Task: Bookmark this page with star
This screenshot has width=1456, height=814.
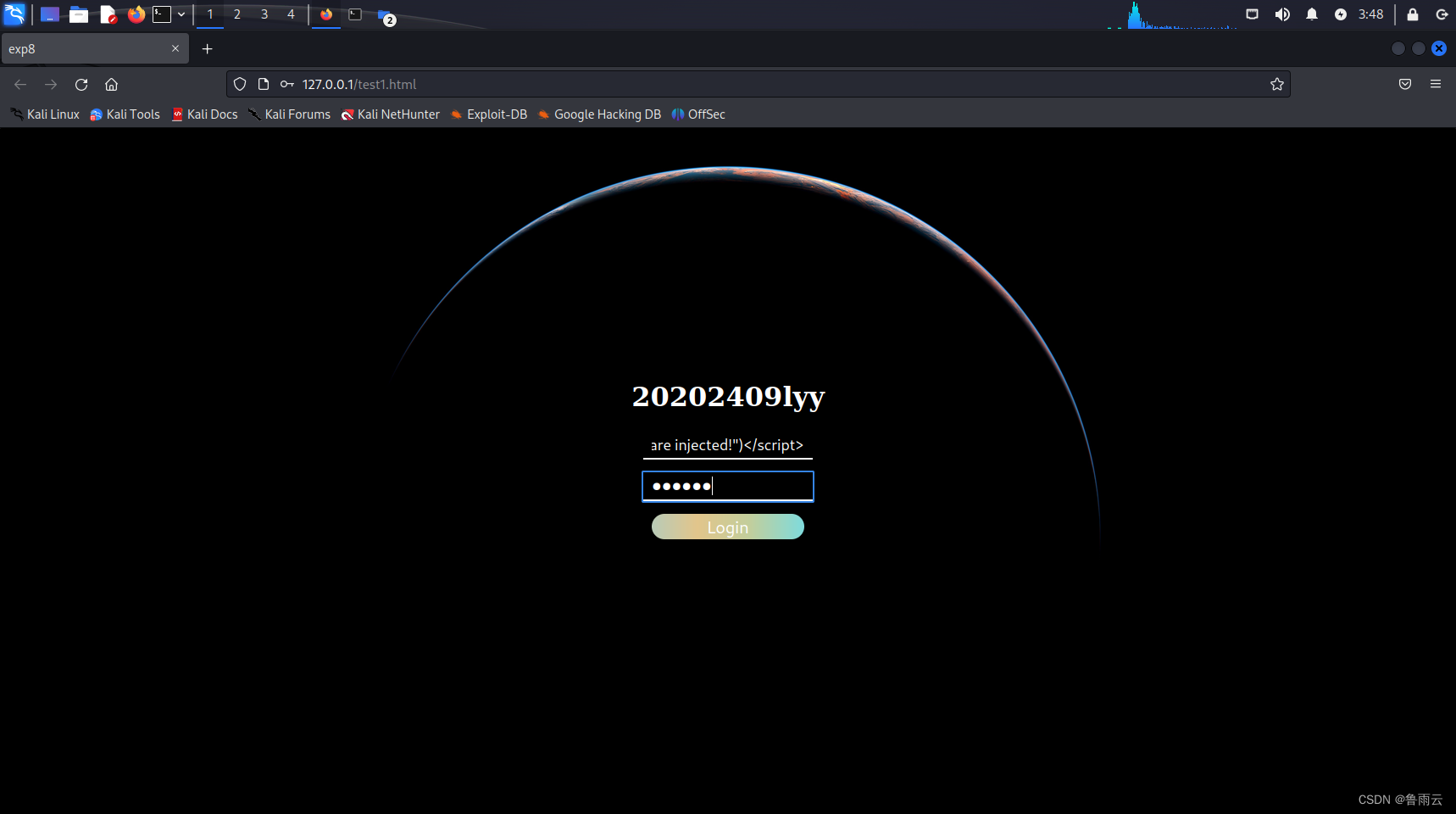Action: pyautogui.click(x=1277, y=84)
